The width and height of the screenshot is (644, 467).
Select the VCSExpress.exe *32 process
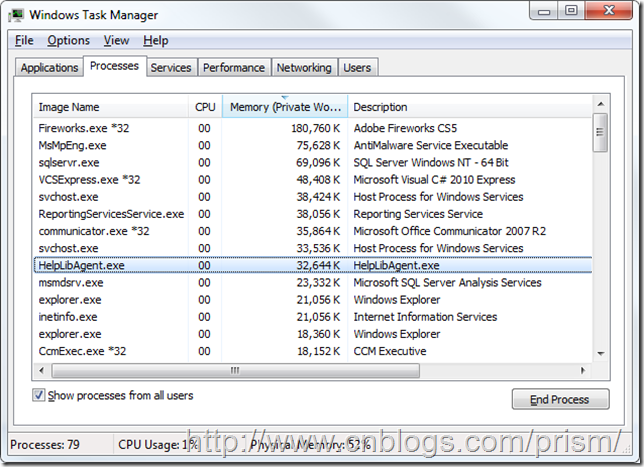(313, 179)
